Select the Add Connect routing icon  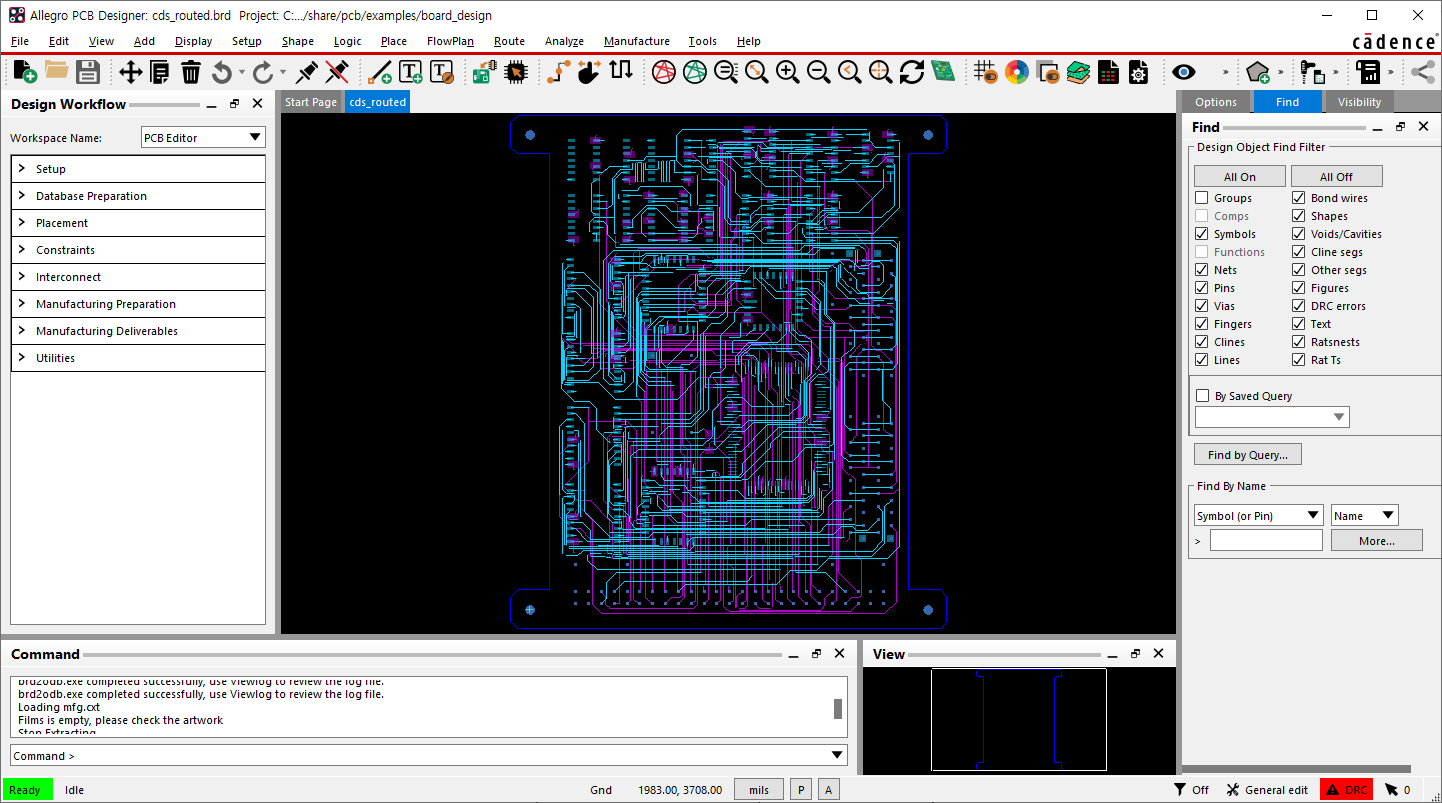[x=559, y=72]
